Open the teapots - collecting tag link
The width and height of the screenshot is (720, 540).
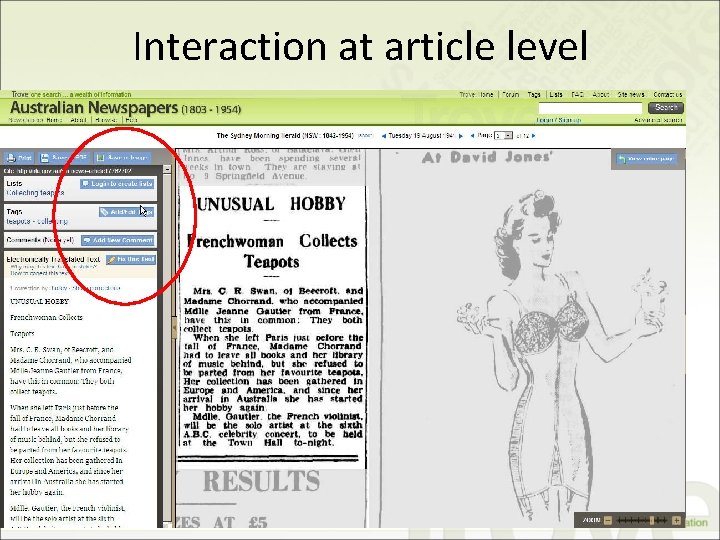pyautogui.click(x=37, y=221)
